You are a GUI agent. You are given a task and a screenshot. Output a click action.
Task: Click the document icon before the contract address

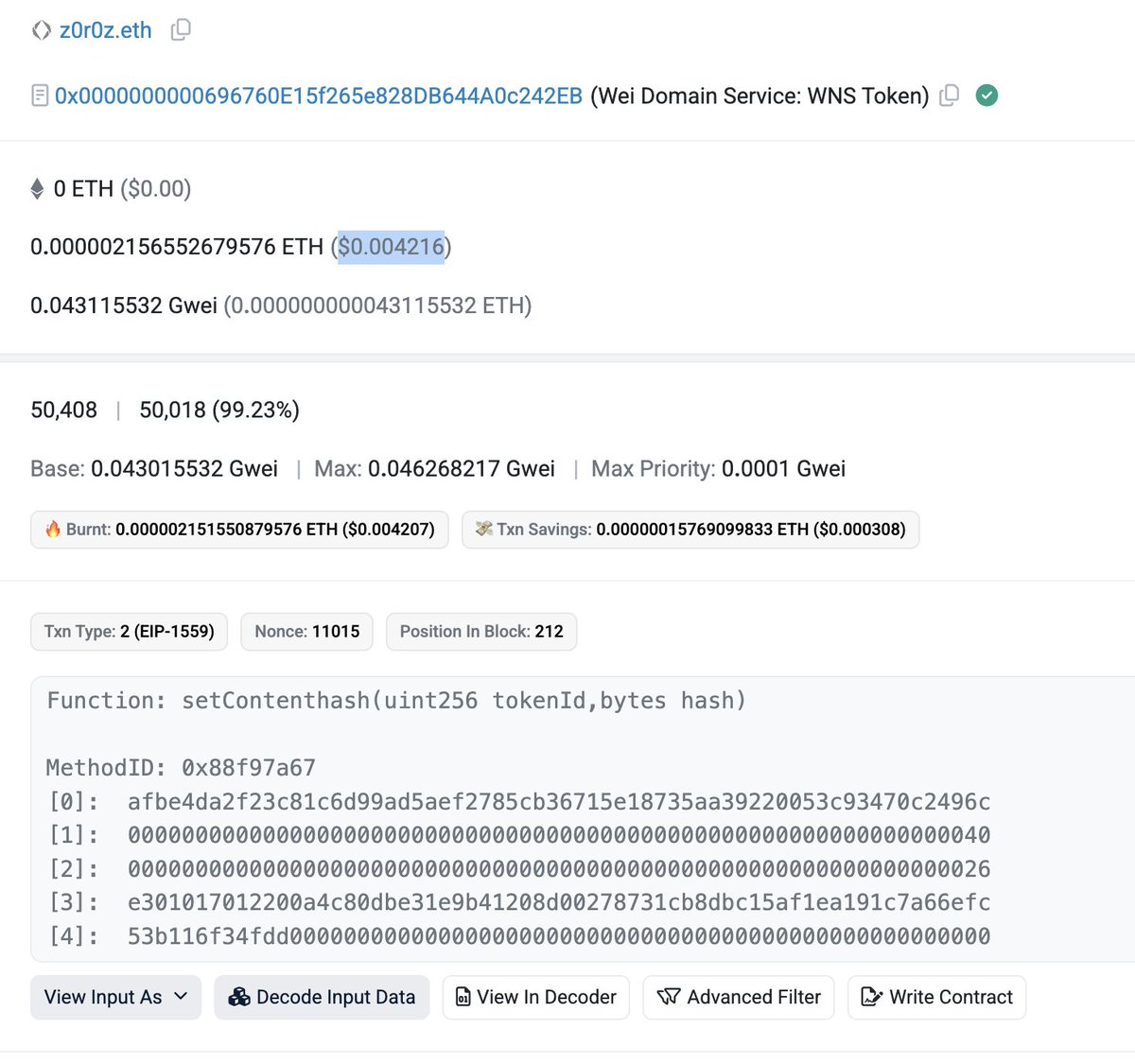[x=40, y=96]
